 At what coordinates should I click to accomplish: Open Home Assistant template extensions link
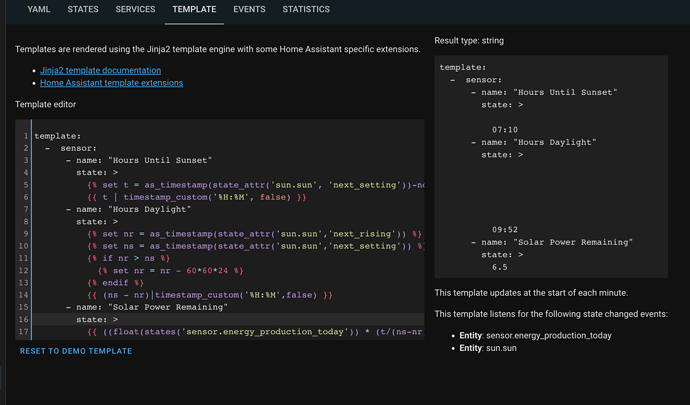click(111, 83)
